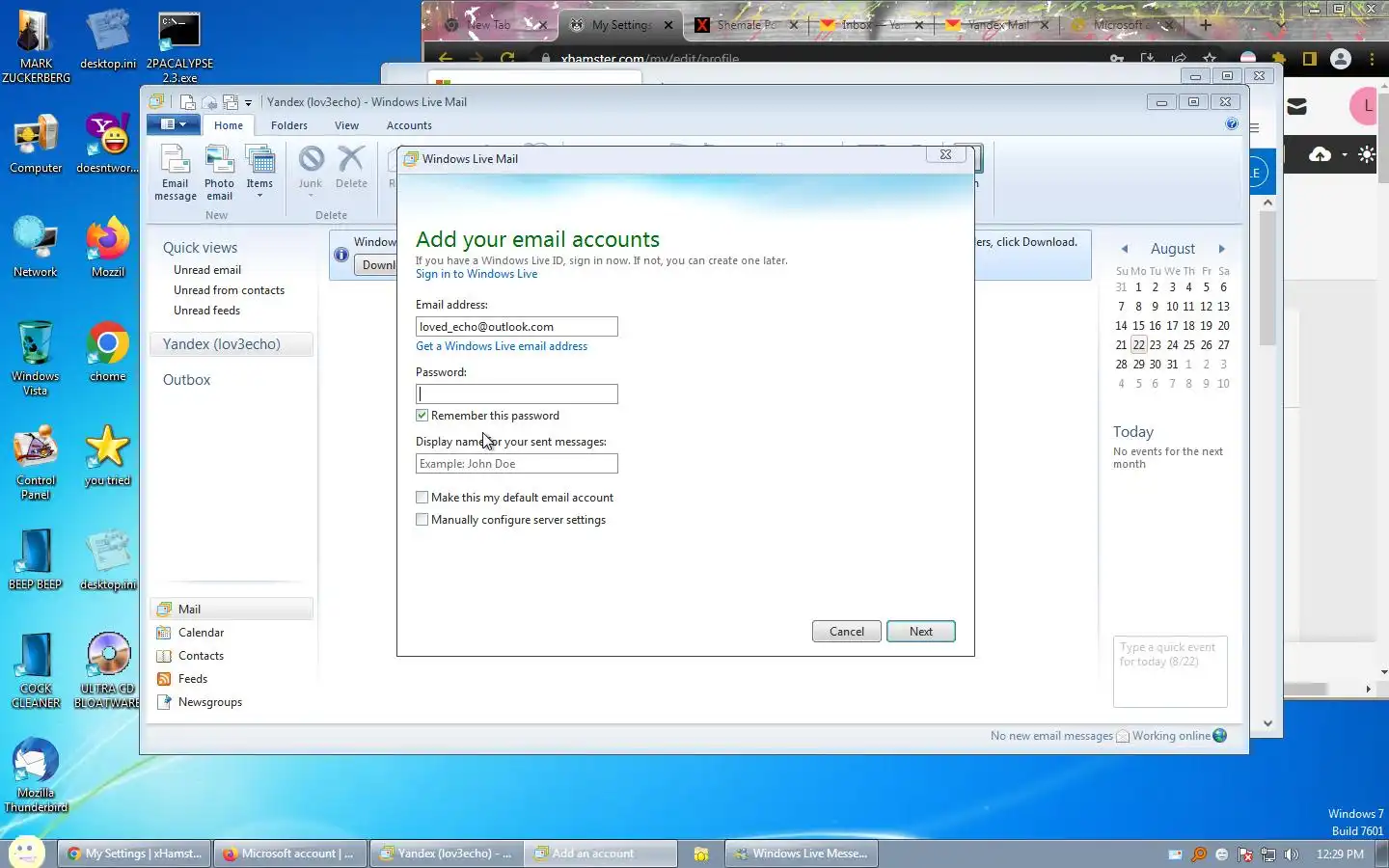Toggle brightness sun icon in browser page
1389x868 pixels.
pos(1367,154)
